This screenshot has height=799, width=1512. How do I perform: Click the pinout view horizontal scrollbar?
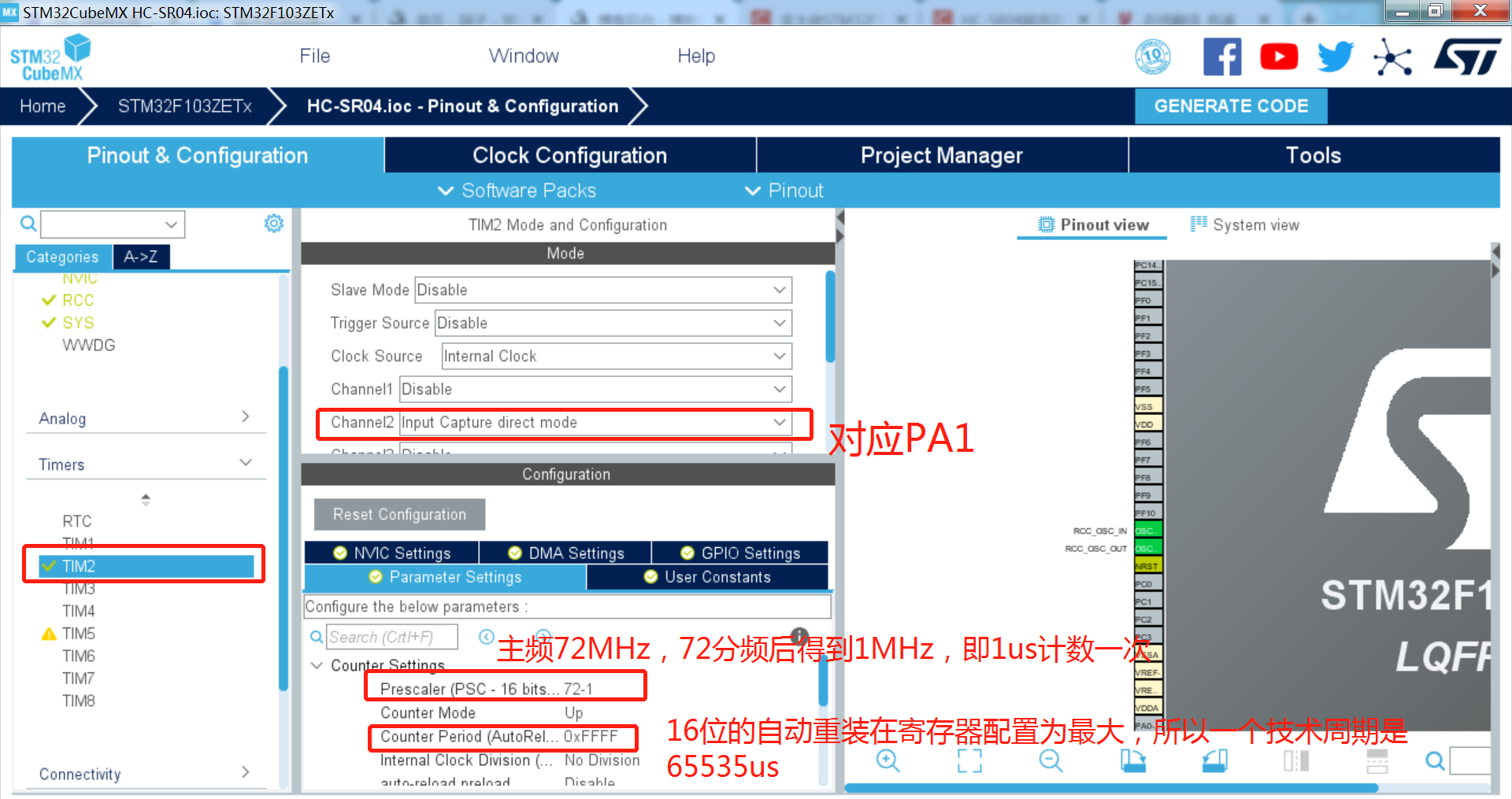tap(1111, 787)
